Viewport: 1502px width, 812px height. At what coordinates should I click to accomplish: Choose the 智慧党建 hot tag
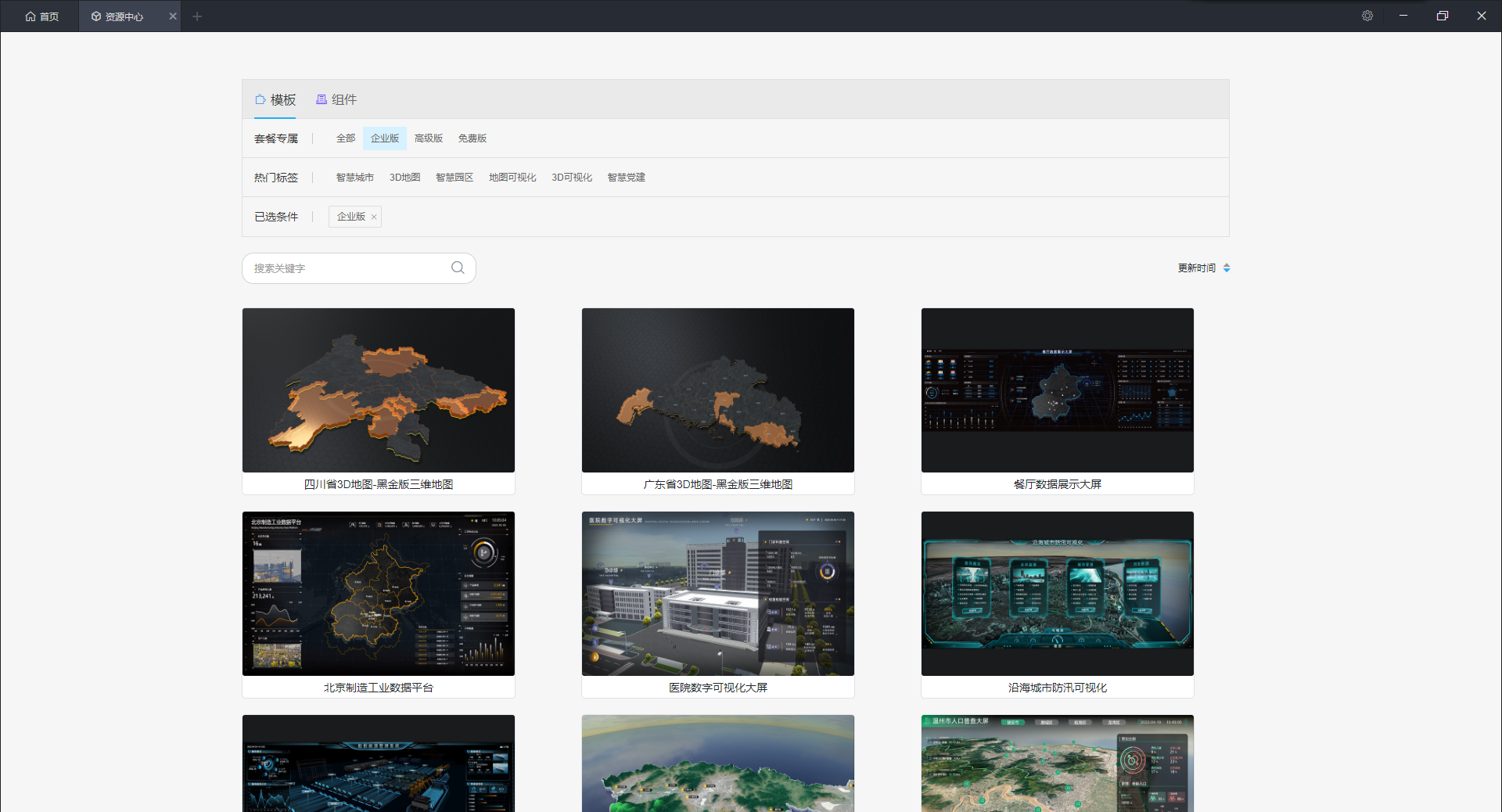point(627,178)
